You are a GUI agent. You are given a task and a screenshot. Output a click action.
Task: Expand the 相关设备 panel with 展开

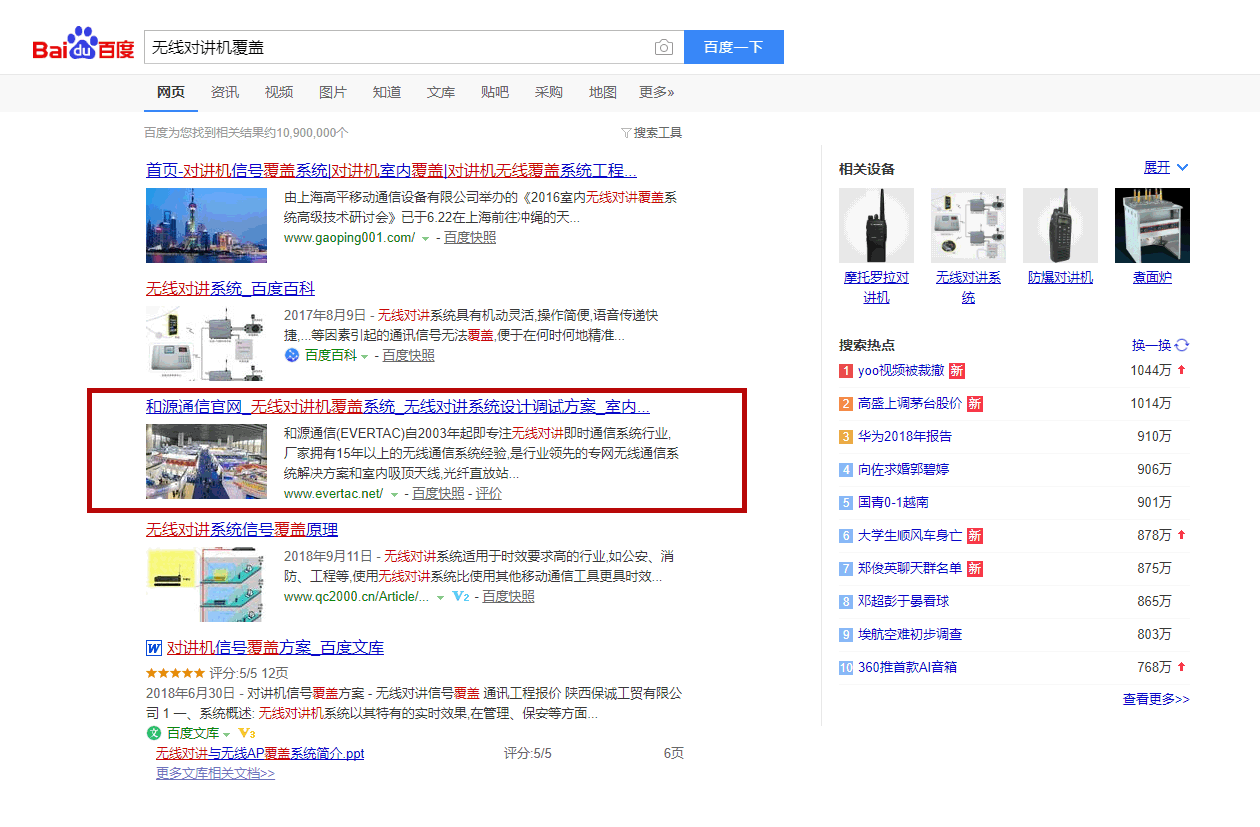coord(1166,167)
